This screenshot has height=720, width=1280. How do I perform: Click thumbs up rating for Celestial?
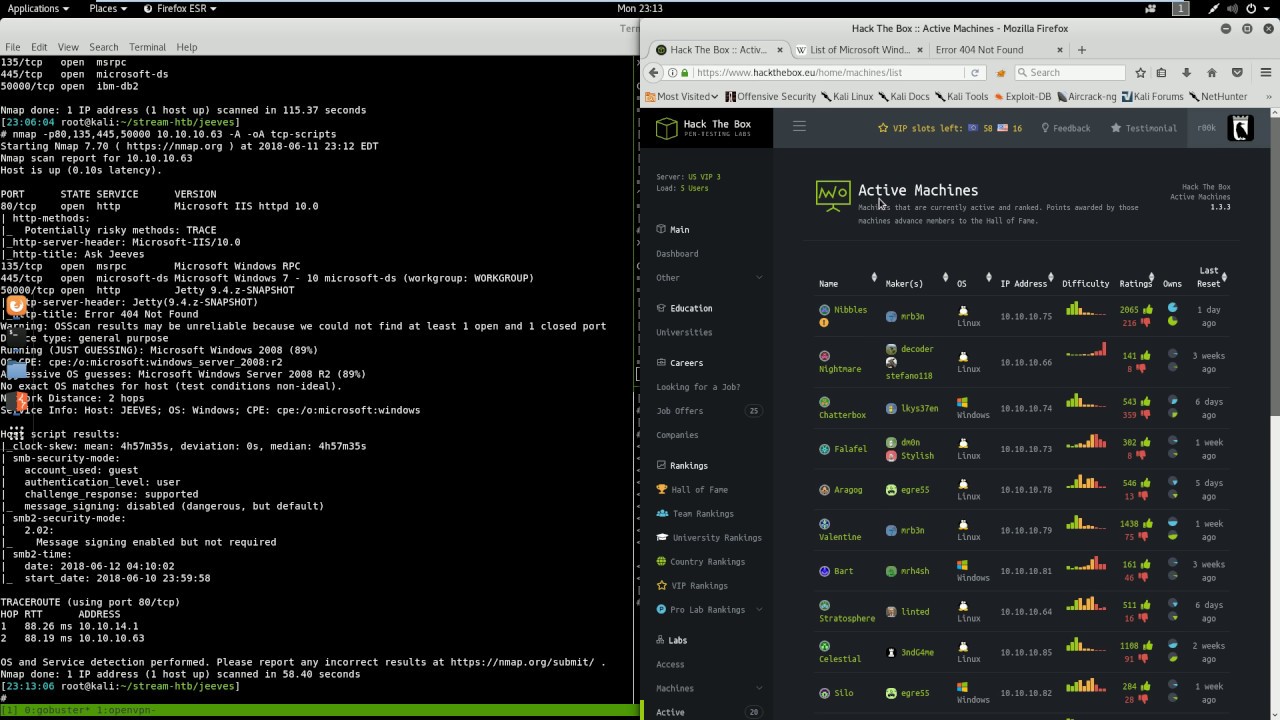pos(1147,646)
